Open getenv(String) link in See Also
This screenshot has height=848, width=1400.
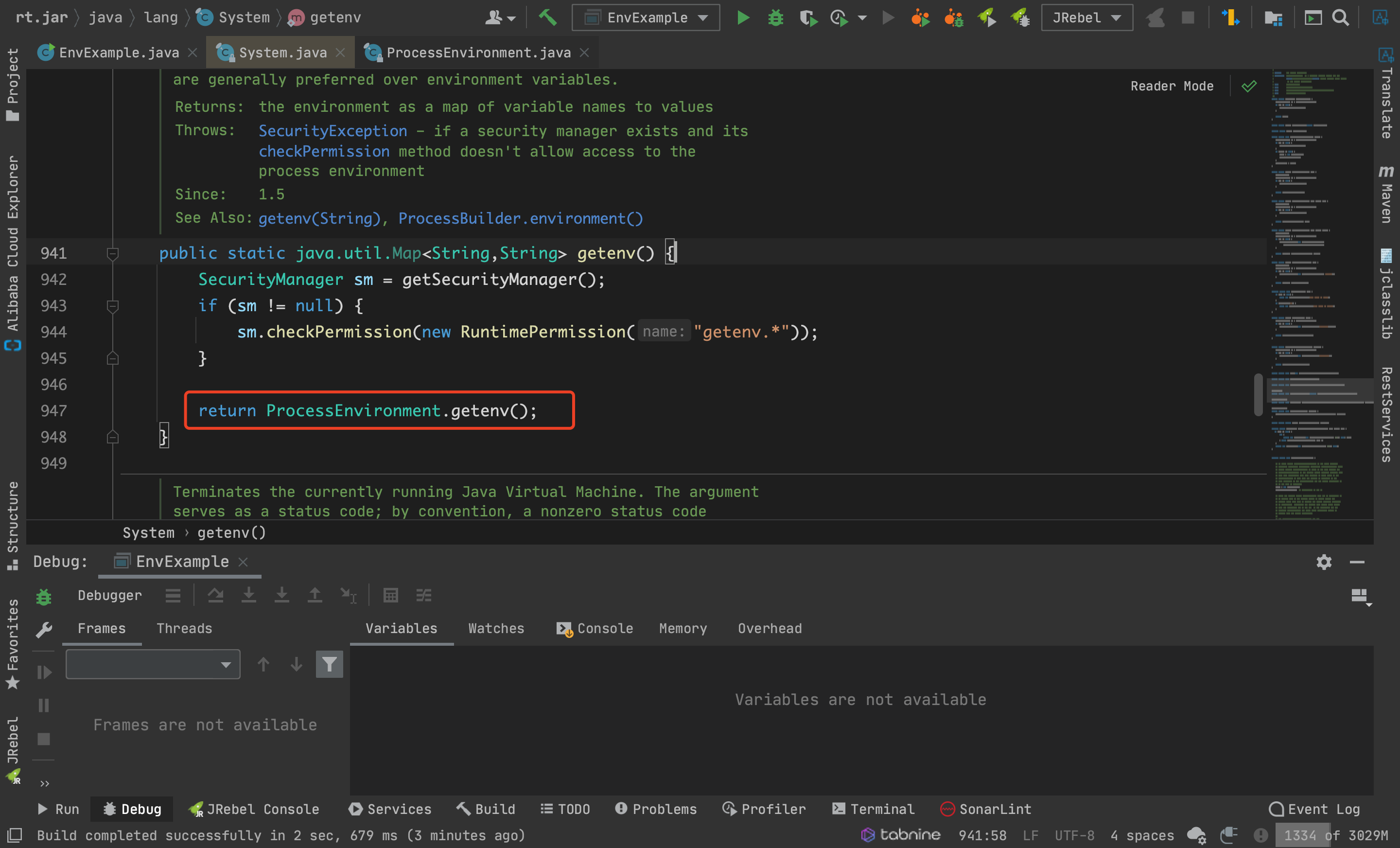(319, 218)
